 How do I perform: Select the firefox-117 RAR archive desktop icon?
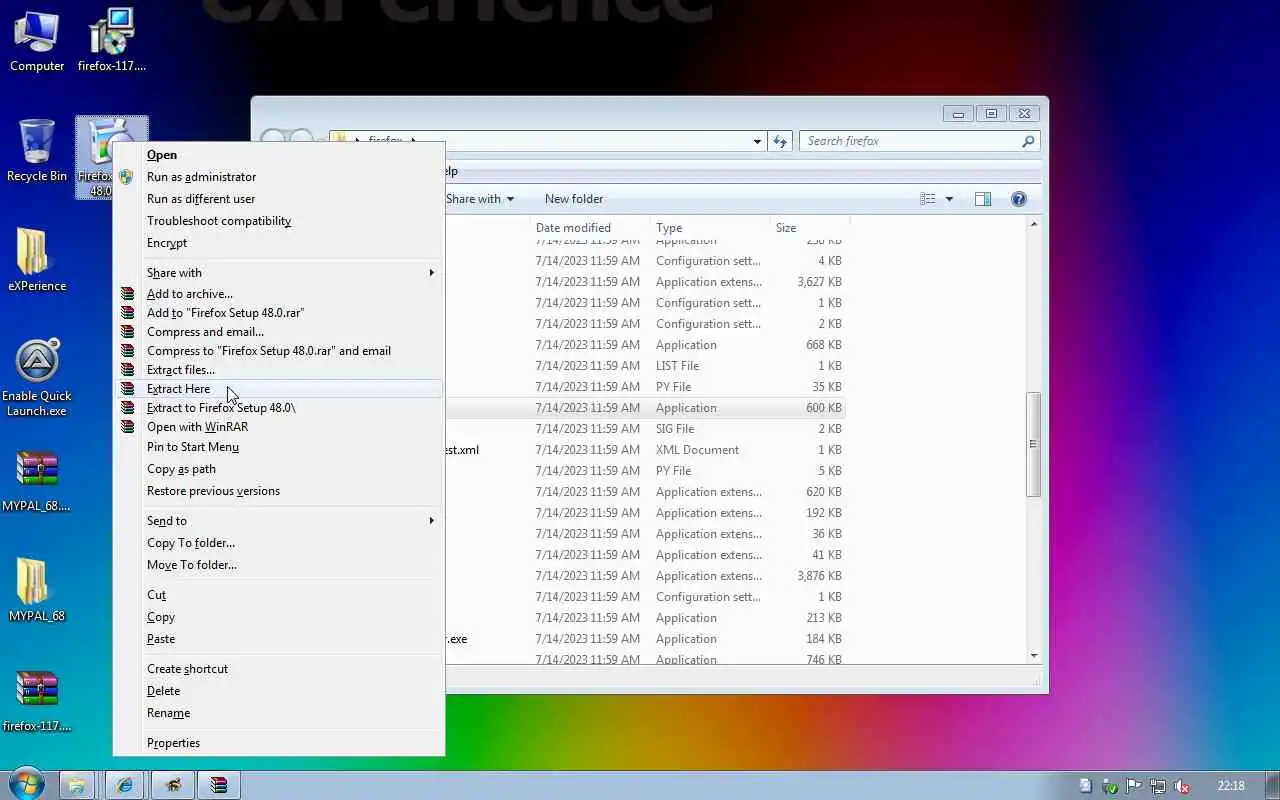click(37, 702)
